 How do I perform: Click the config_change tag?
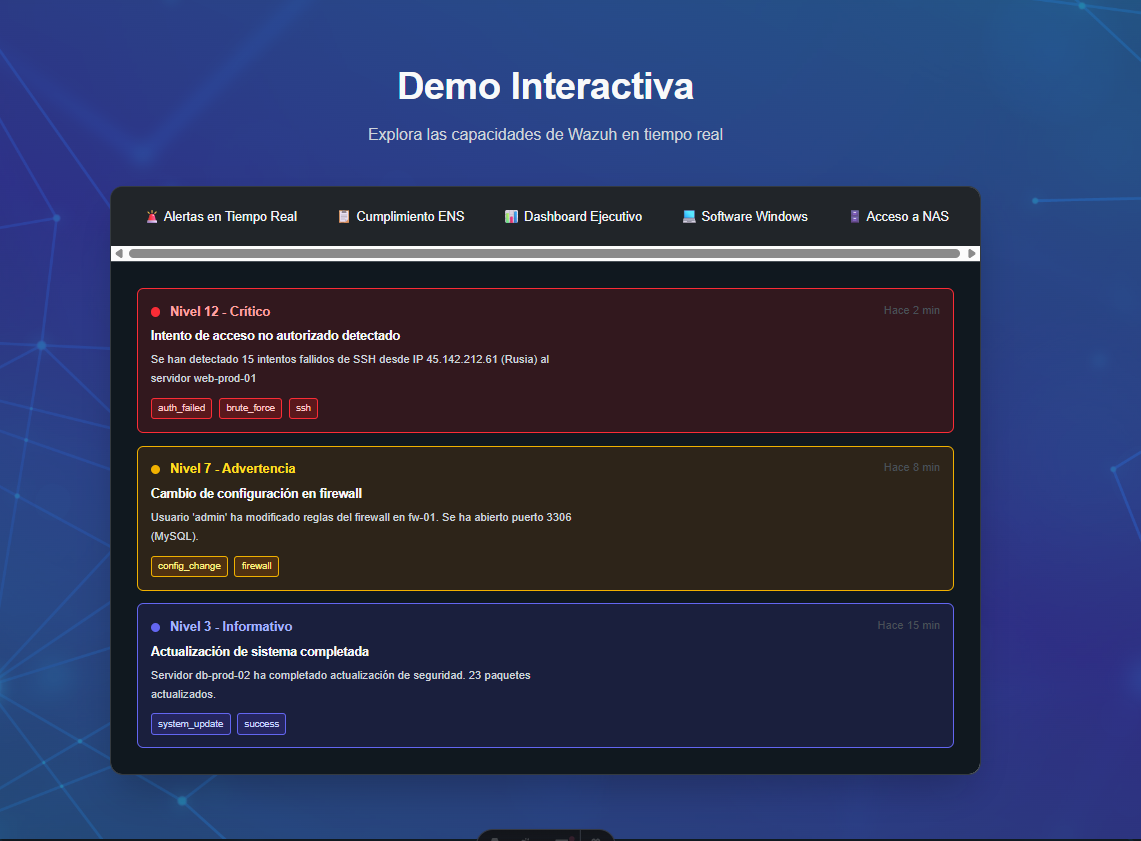pos(189,566)
